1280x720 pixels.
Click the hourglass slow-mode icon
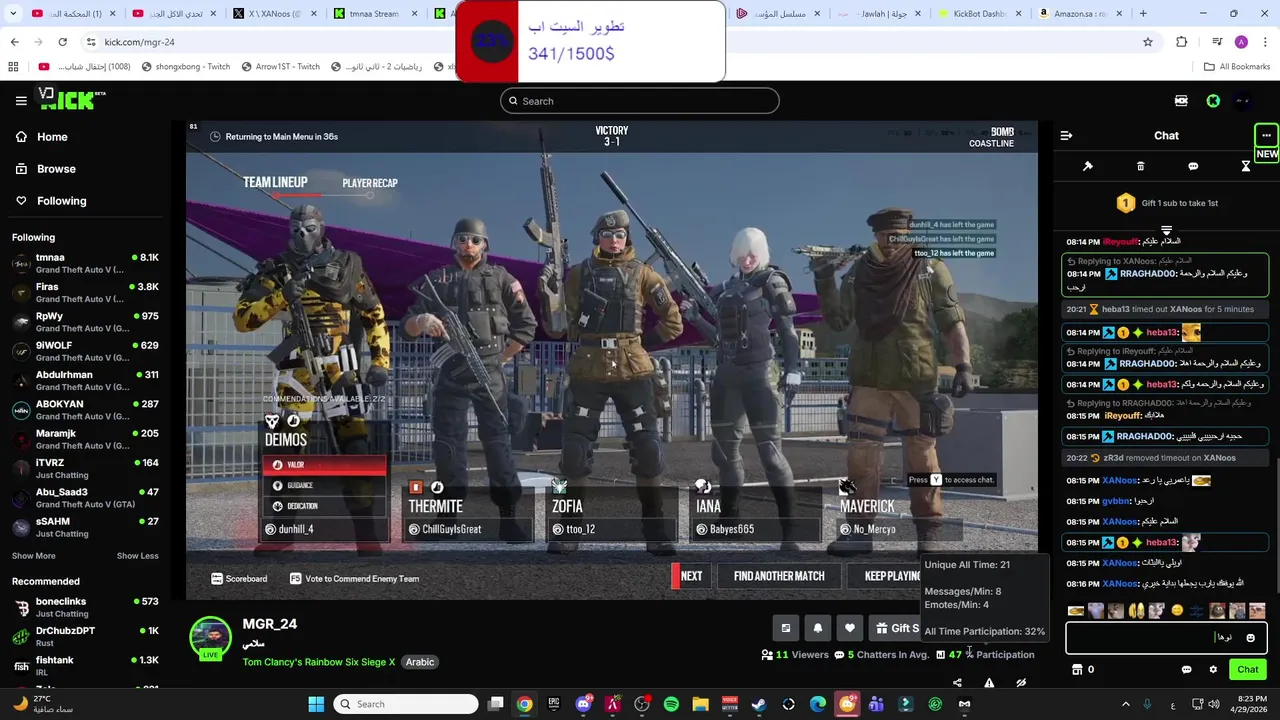[1246, 166]
